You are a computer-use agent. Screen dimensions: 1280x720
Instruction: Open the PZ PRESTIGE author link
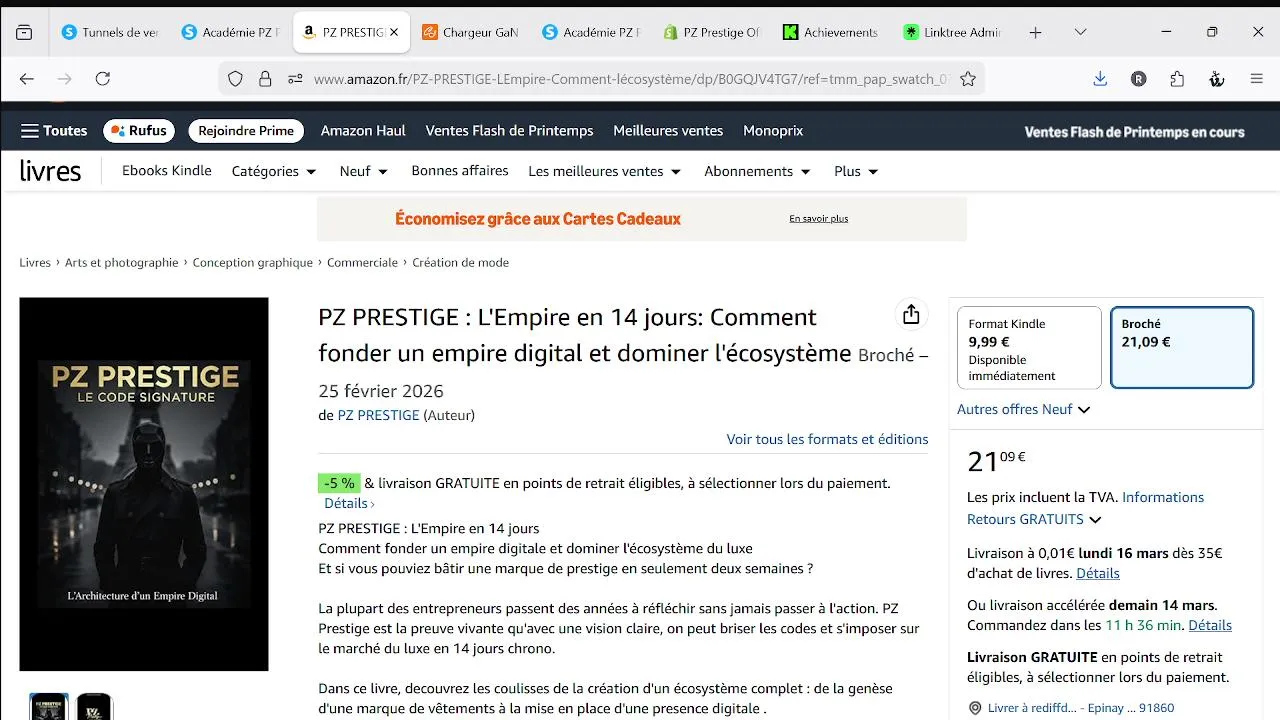[378, 415]
